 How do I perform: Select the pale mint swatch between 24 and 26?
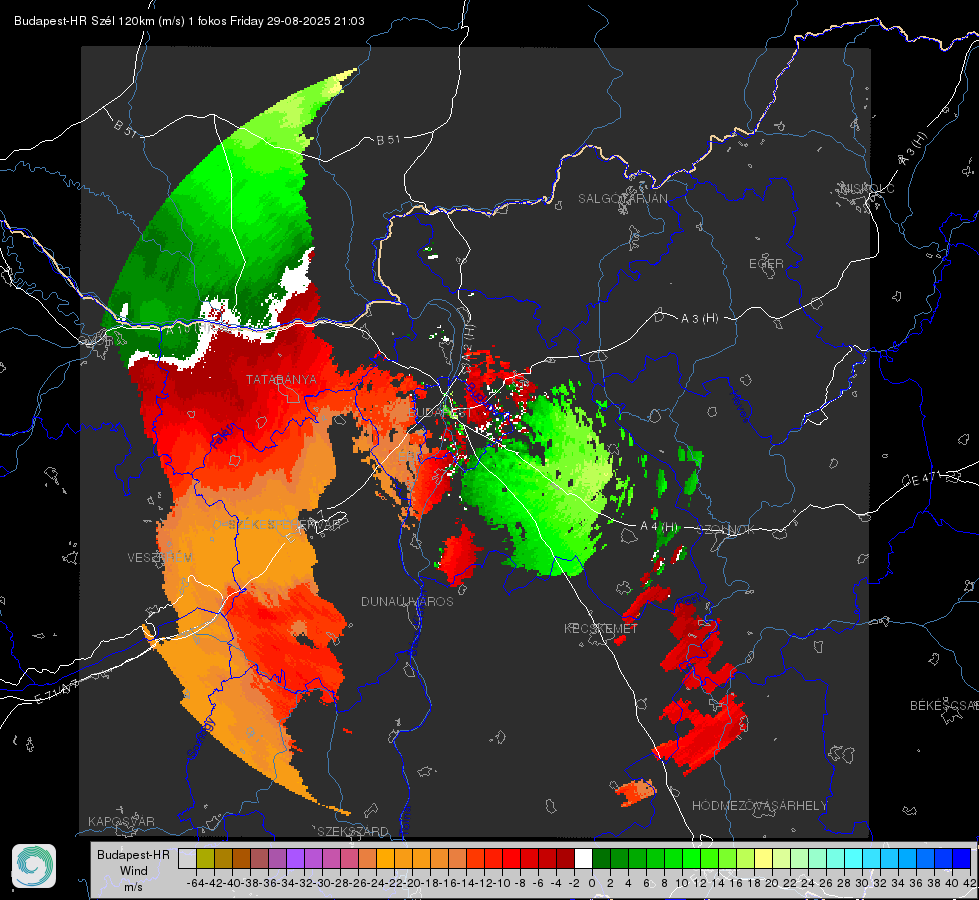(x=817, y=858)
